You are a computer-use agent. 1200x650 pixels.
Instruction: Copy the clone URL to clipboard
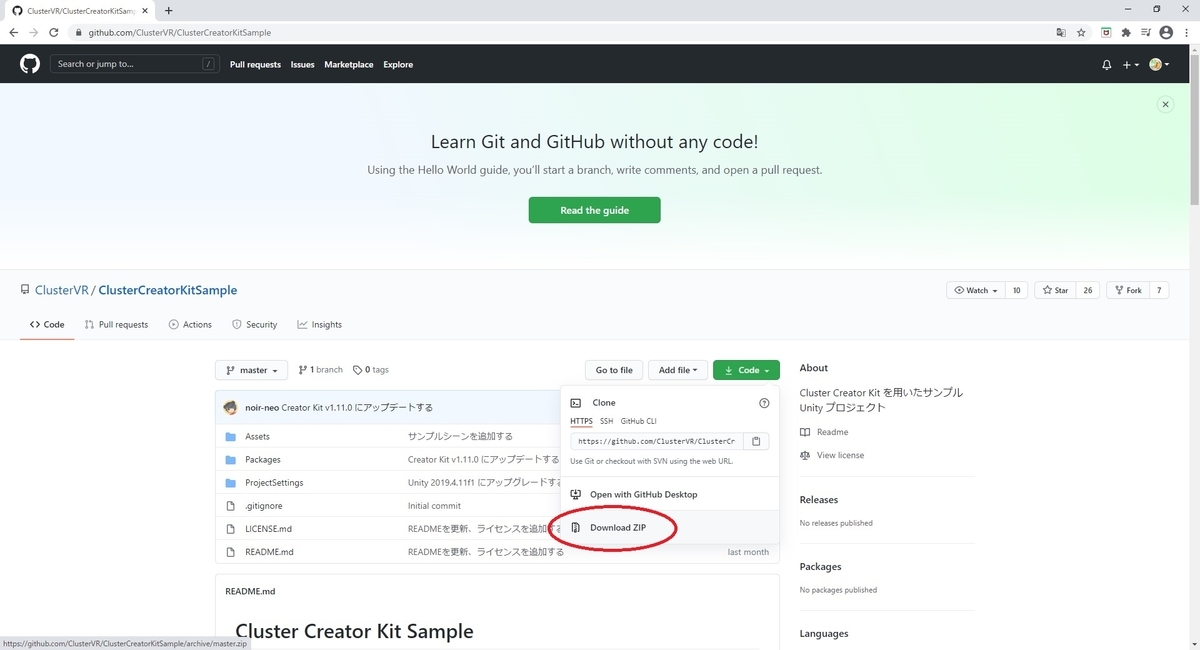click(756, 441)
